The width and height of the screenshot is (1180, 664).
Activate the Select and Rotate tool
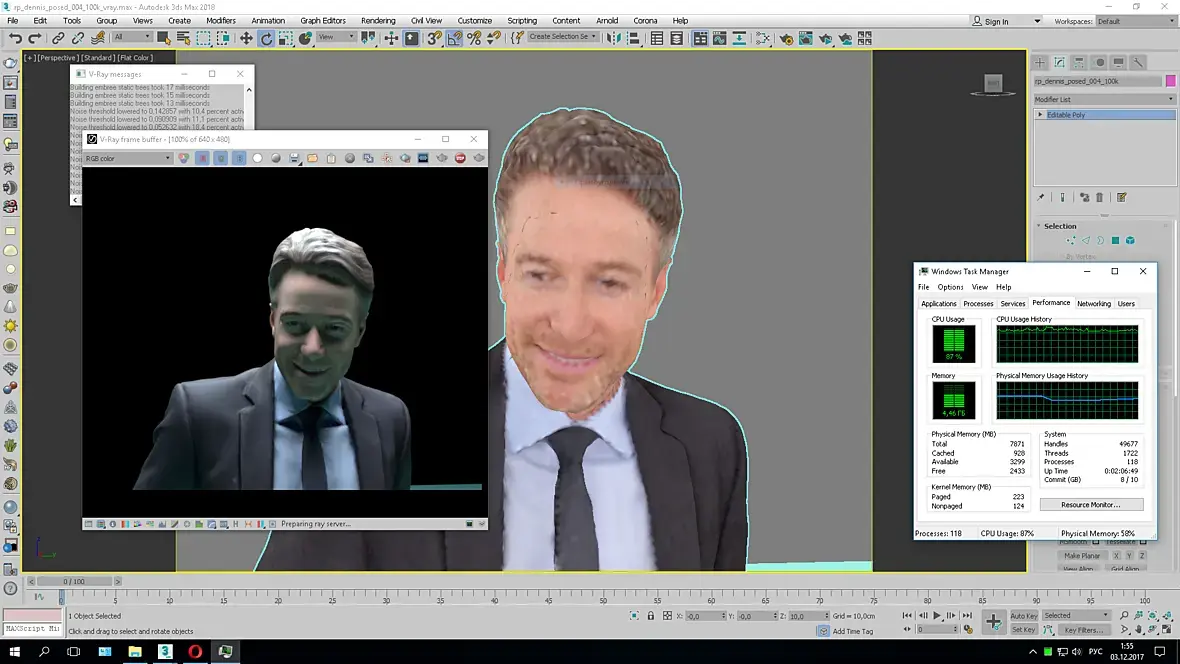click(266, 38)
